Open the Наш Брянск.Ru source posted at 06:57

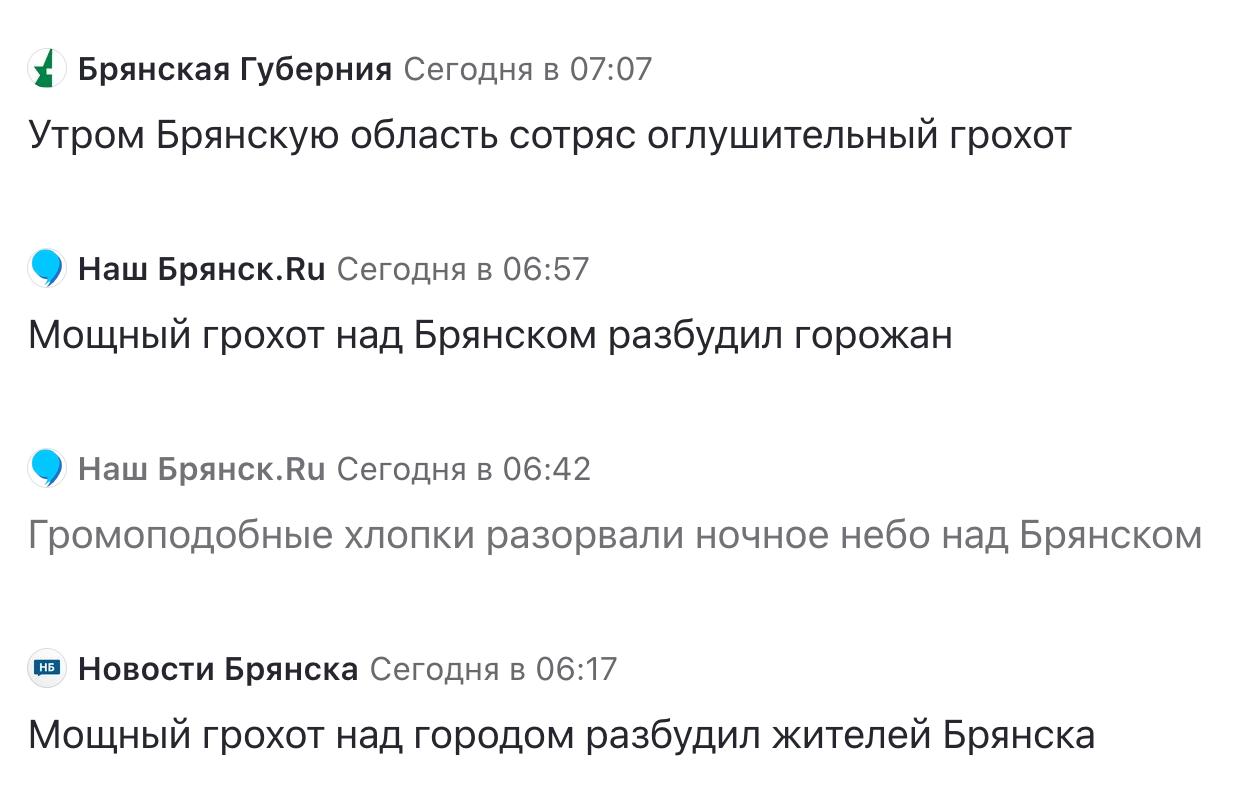pos(202,269)
